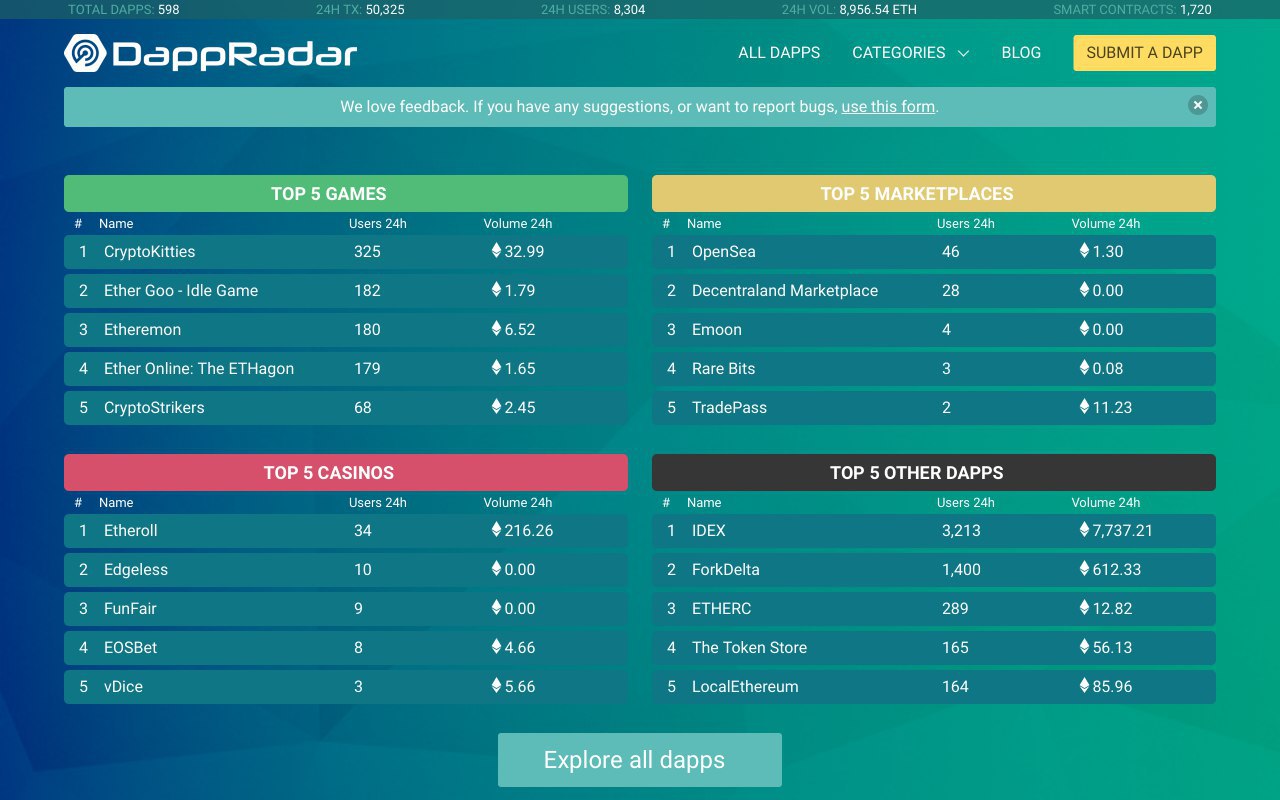Select the vDice casino entry
Screen dimensions: 1280x800
tap(124, 687)
